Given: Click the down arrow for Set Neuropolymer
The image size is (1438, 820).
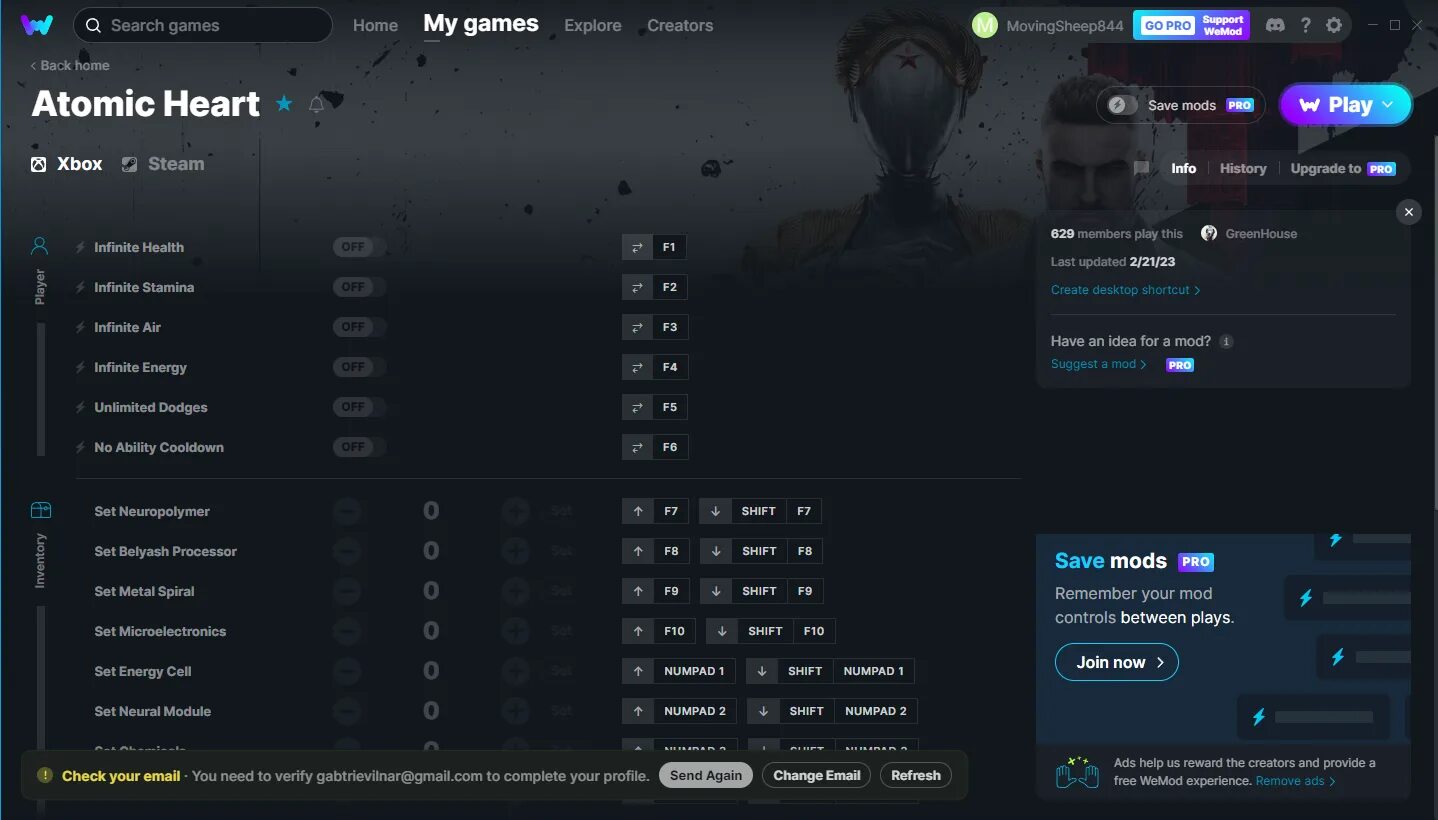Looking at the screenshot, I should coord(715,511).
